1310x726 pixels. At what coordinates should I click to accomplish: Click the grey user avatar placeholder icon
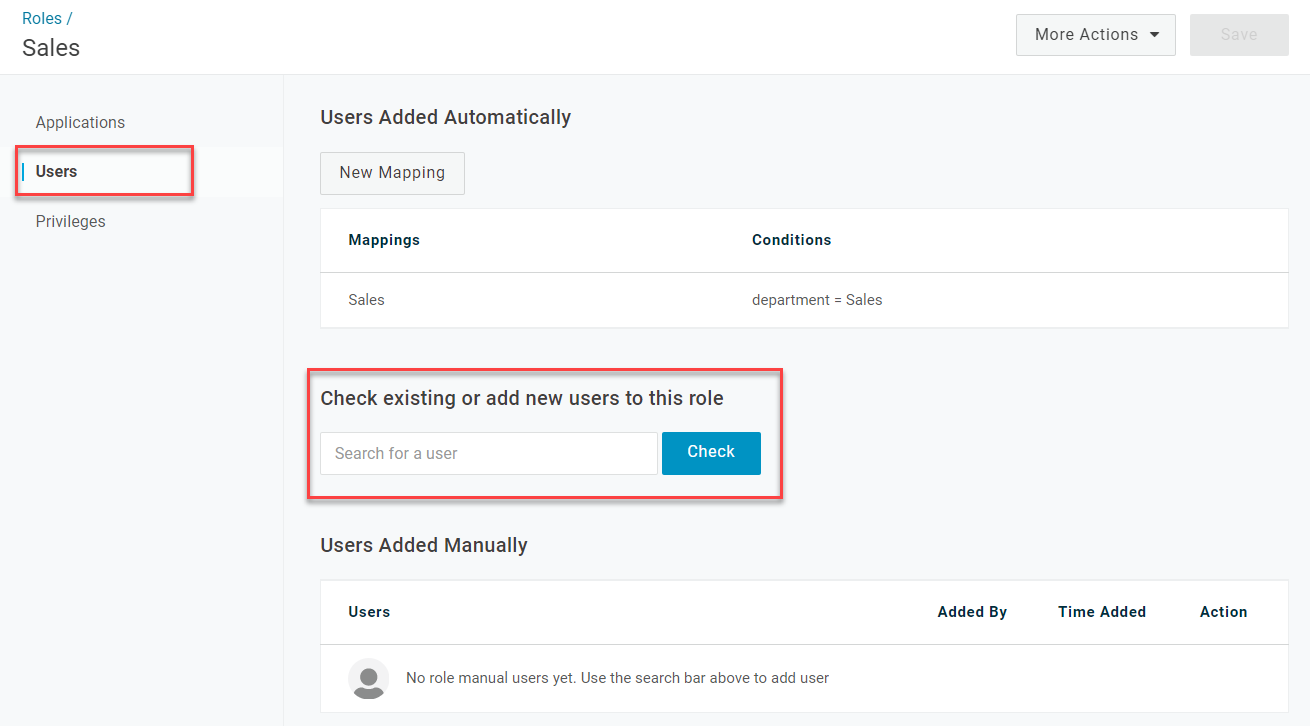[x=368, y=678]
